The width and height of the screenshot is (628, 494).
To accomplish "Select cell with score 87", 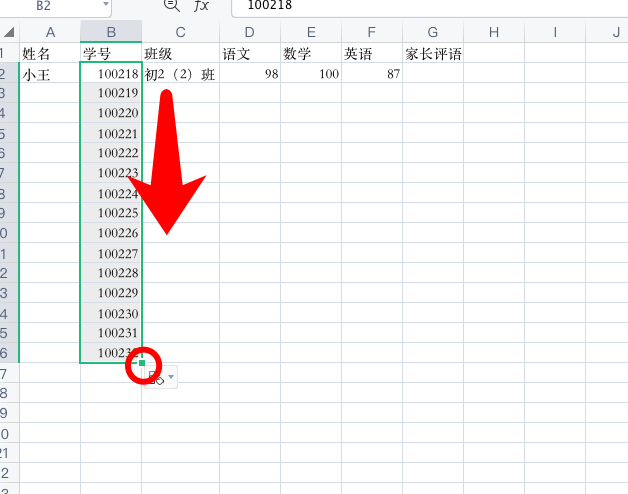I will (372, 73).
